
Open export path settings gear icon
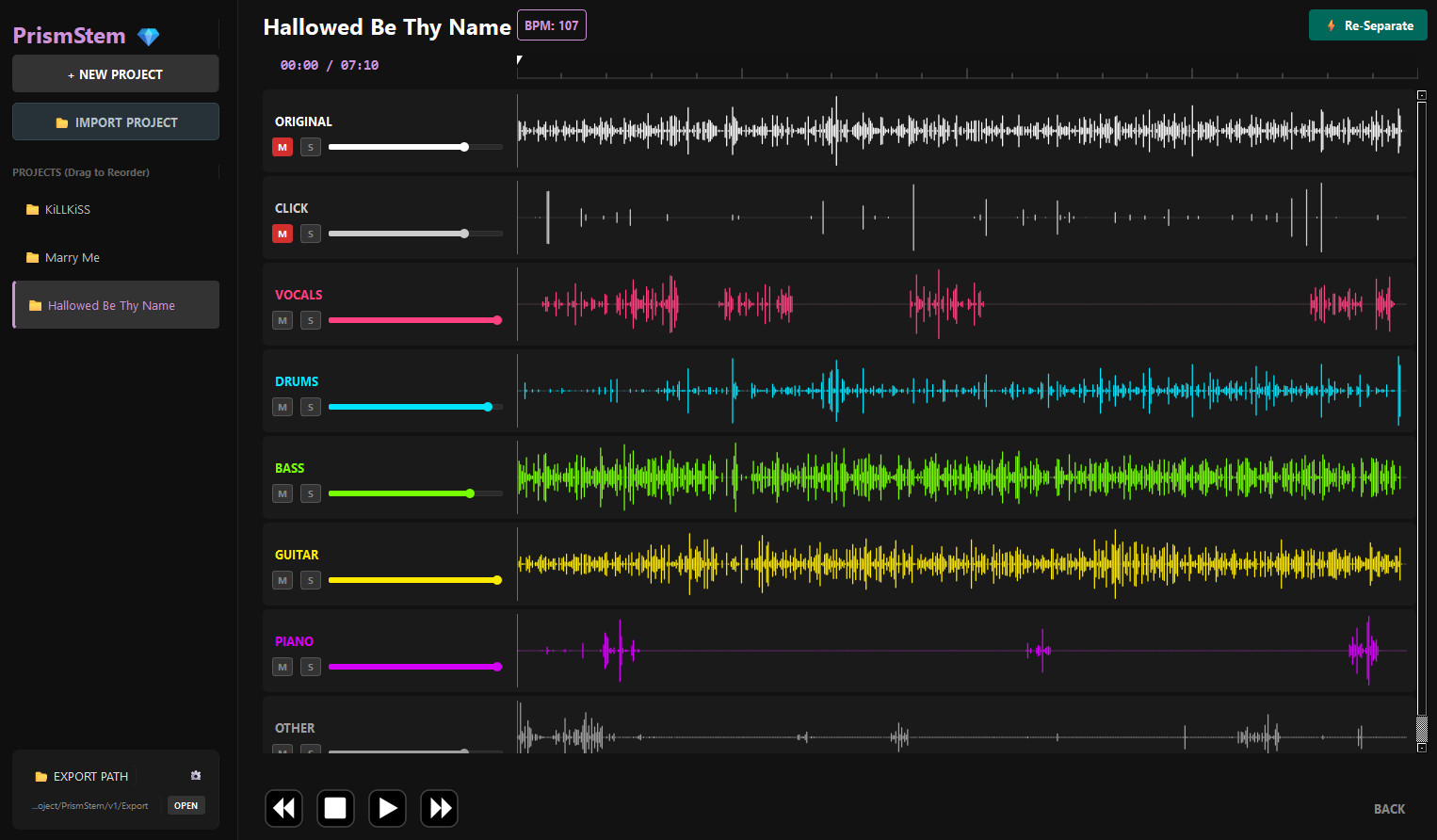click(x=196, y=776)
